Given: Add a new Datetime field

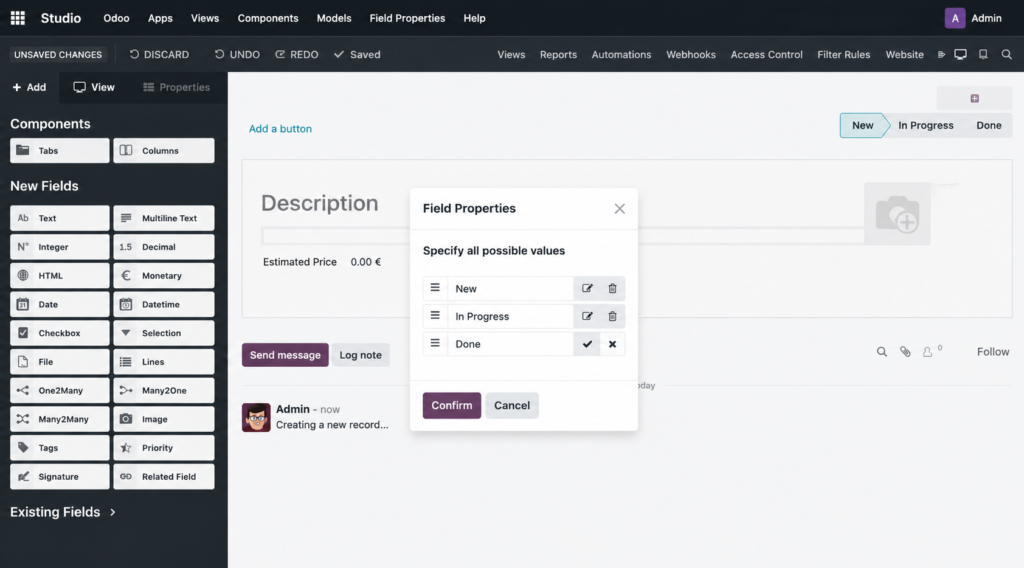Looking at the screenshot, I should point(163,304).
